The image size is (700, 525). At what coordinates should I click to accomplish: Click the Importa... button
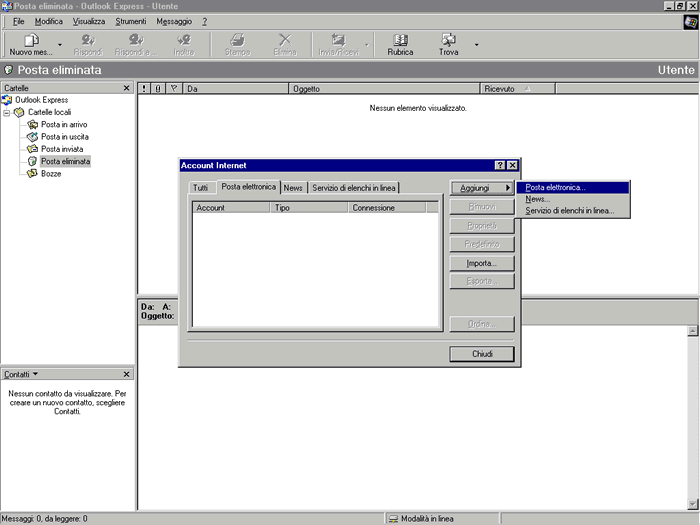[x=482, y=263]
